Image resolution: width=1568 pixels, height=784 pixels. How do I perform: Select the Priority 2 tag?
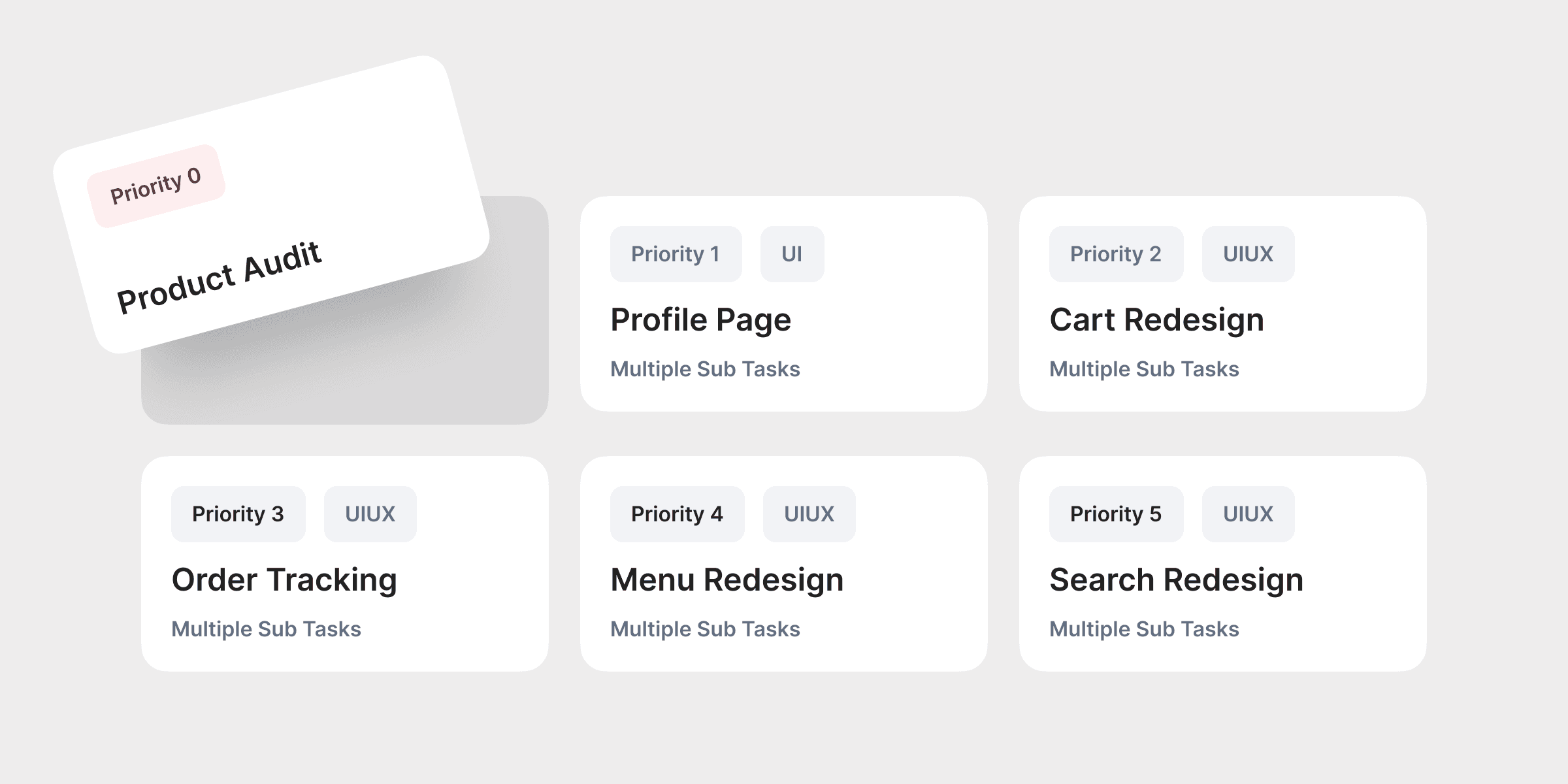(x=1117, y=254)
